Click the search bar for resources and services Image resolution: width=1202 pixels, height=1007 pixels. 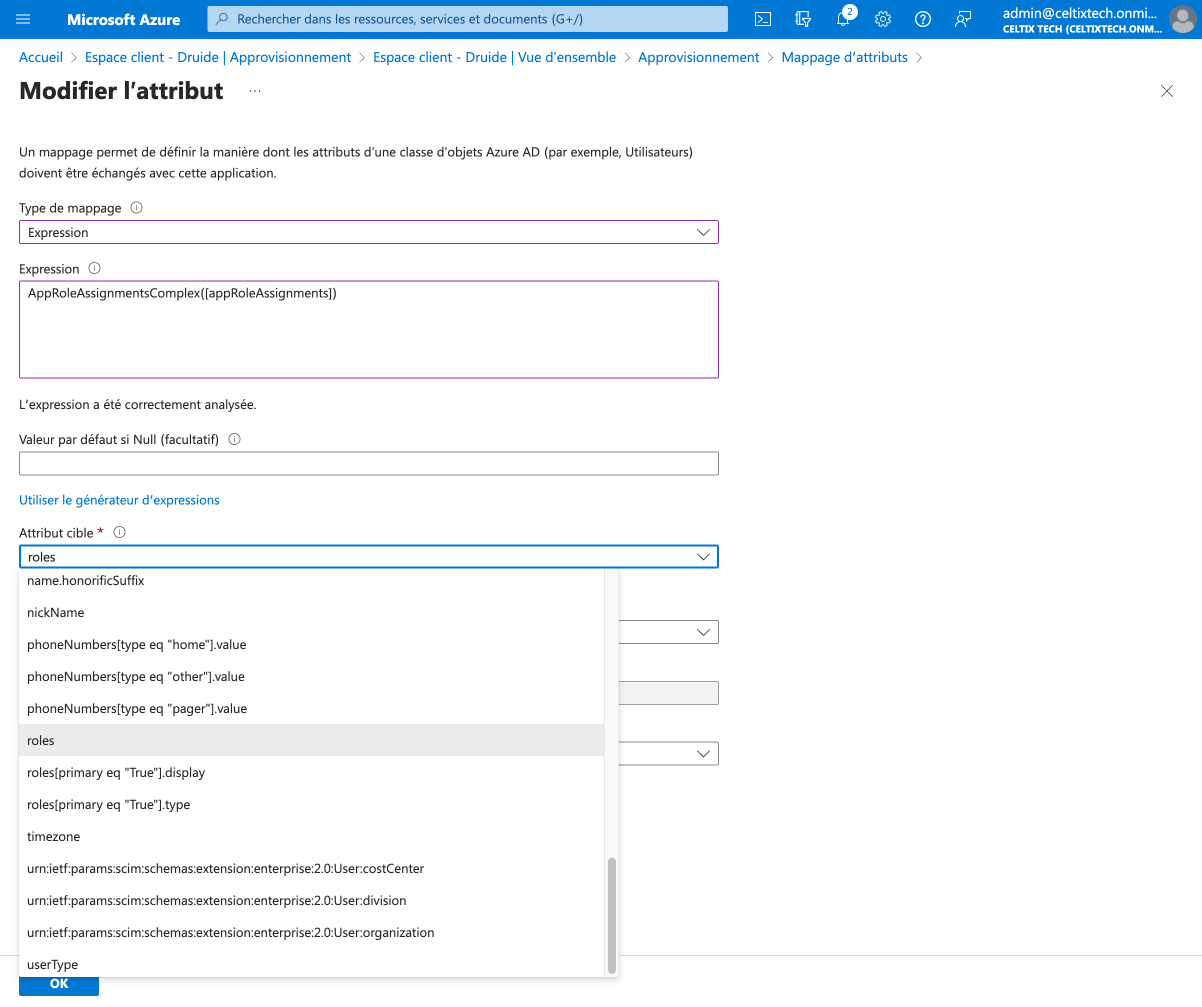click(x=468, y=19)
